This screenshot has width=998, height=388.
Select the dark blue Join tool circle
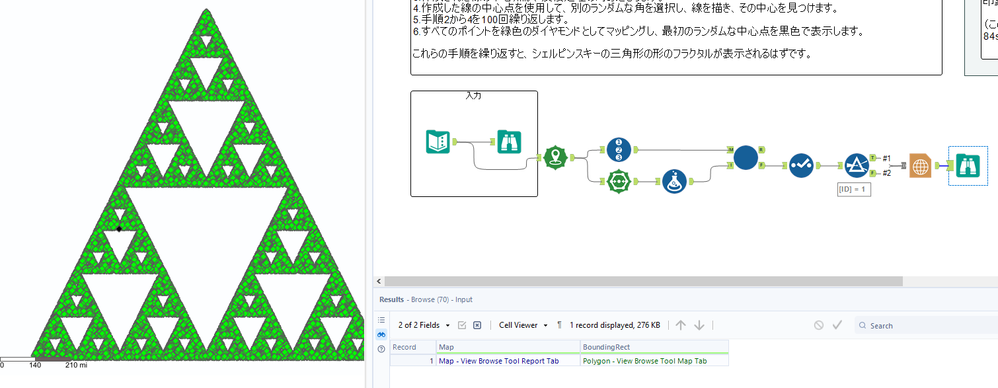(x=746, y=158)
